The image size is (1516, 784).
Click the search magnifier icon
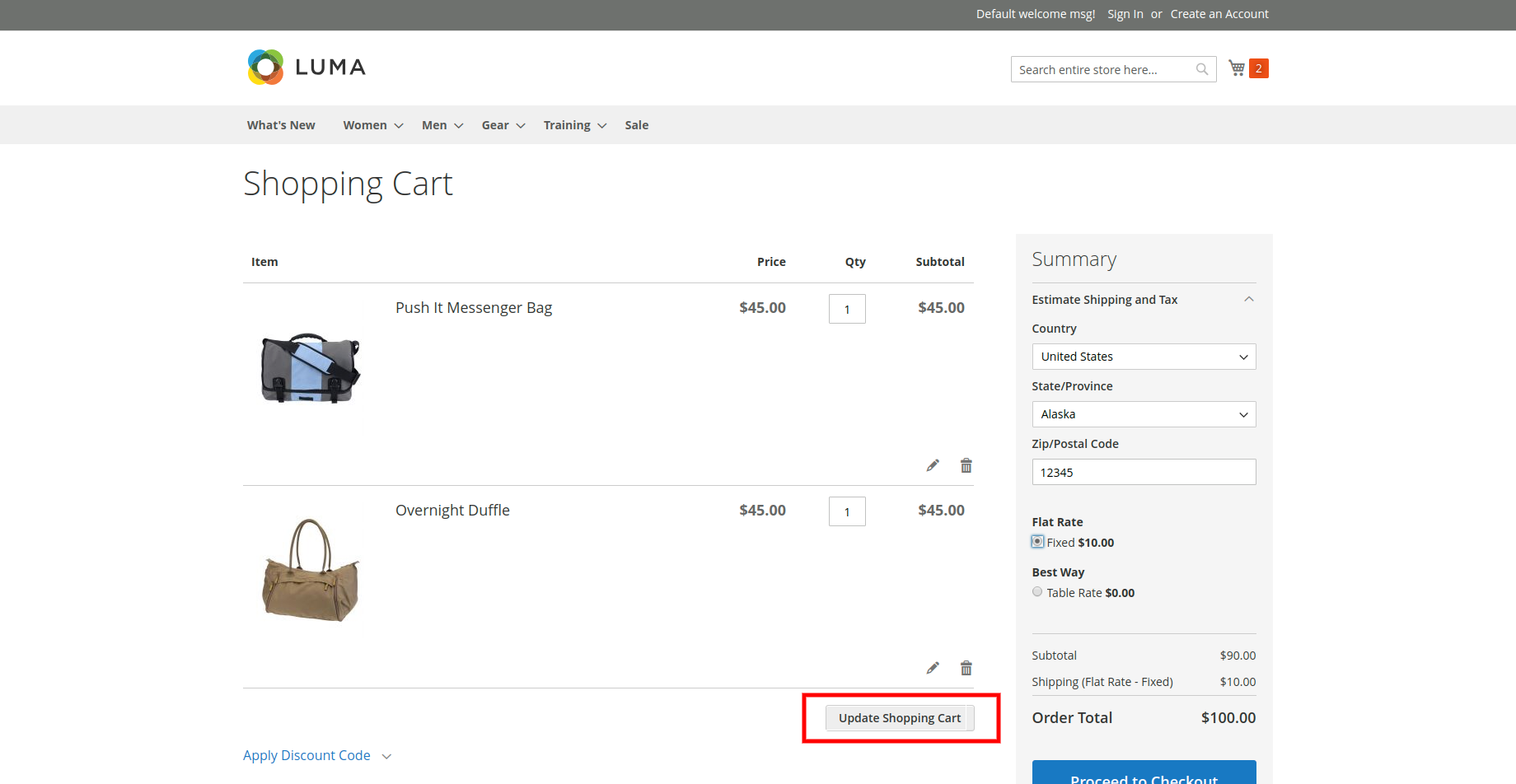pyautogui.click(x=1201, y=68)
